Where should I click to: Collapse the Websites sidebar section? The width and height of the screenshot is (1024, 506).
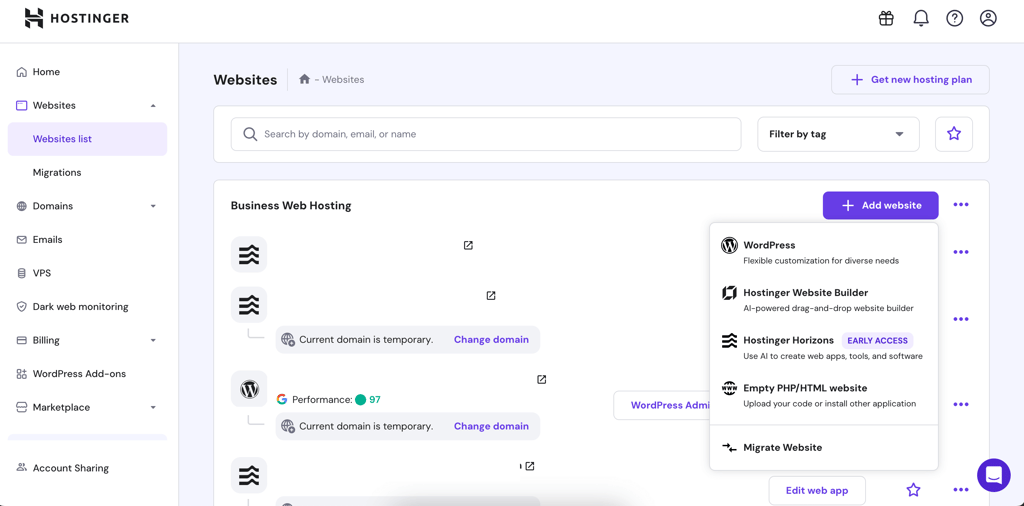pyautogui.click(x=153, y=105)
